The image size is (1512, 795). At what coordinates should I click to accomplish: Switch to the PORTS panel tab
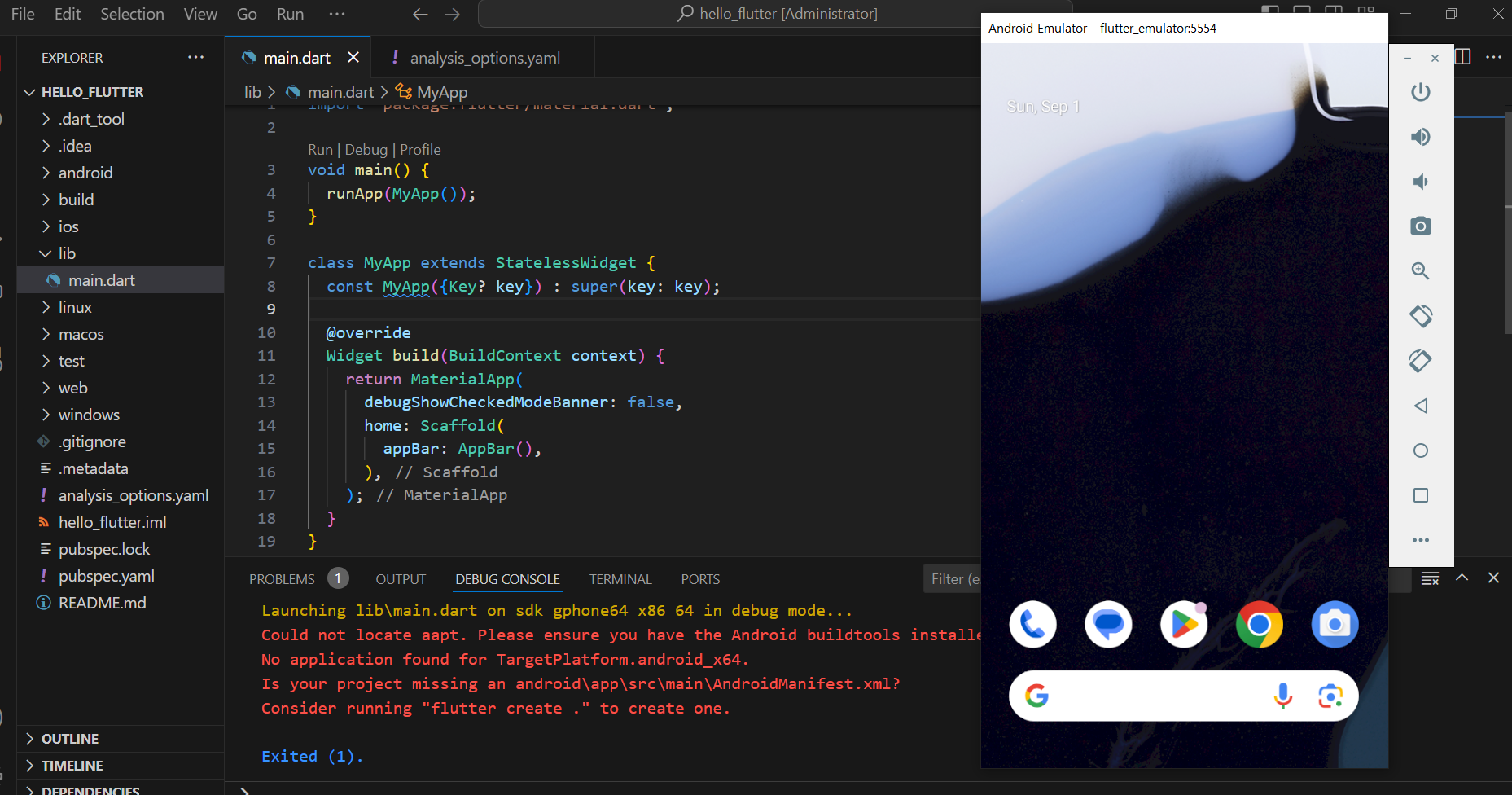[x=700, y=579]
